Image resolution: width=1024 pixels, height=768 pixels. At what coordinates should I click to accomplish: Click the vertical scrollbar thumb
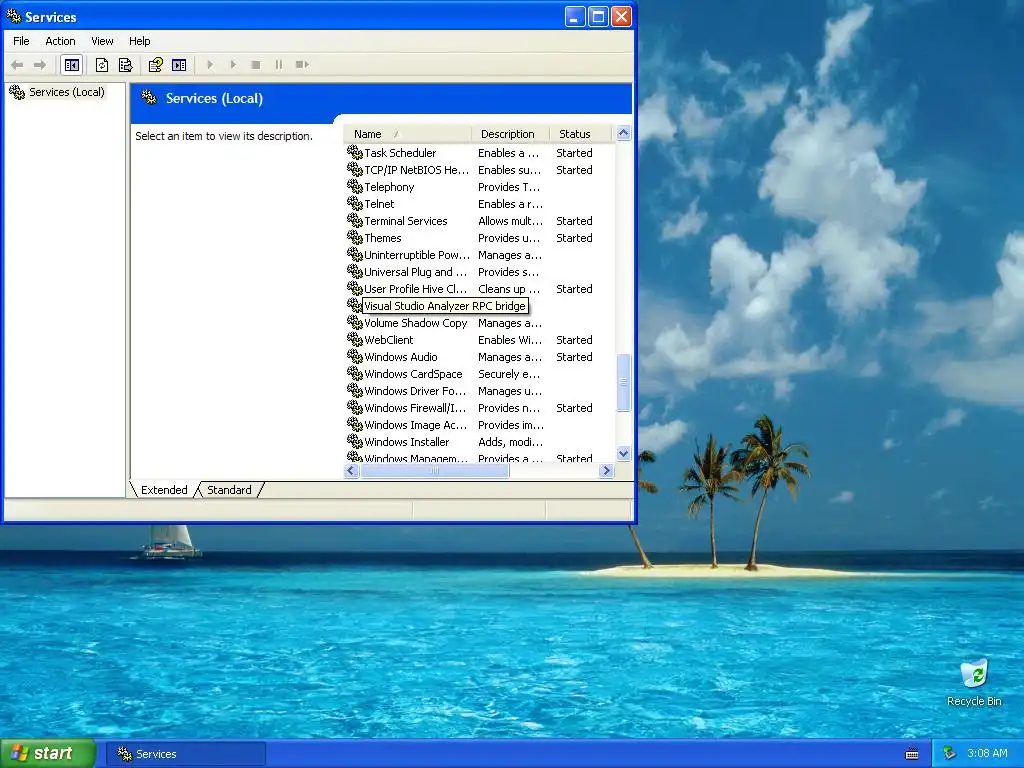click(623, 383)
